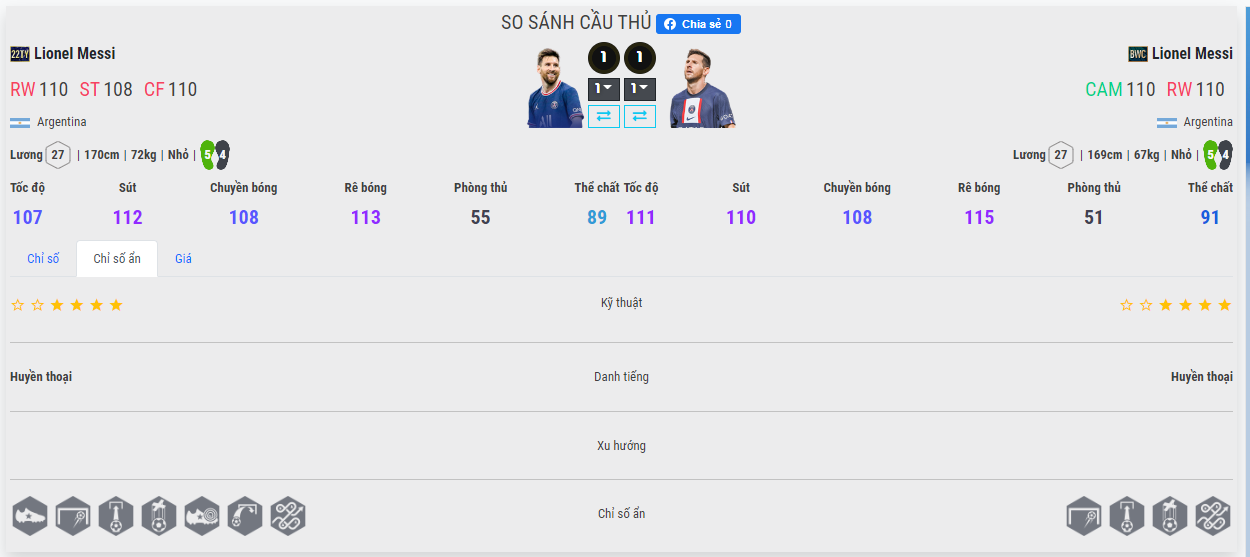Click the left player's boot-with-swirl trait icon
1250x557 pixels.
click(x=202, y=516)
